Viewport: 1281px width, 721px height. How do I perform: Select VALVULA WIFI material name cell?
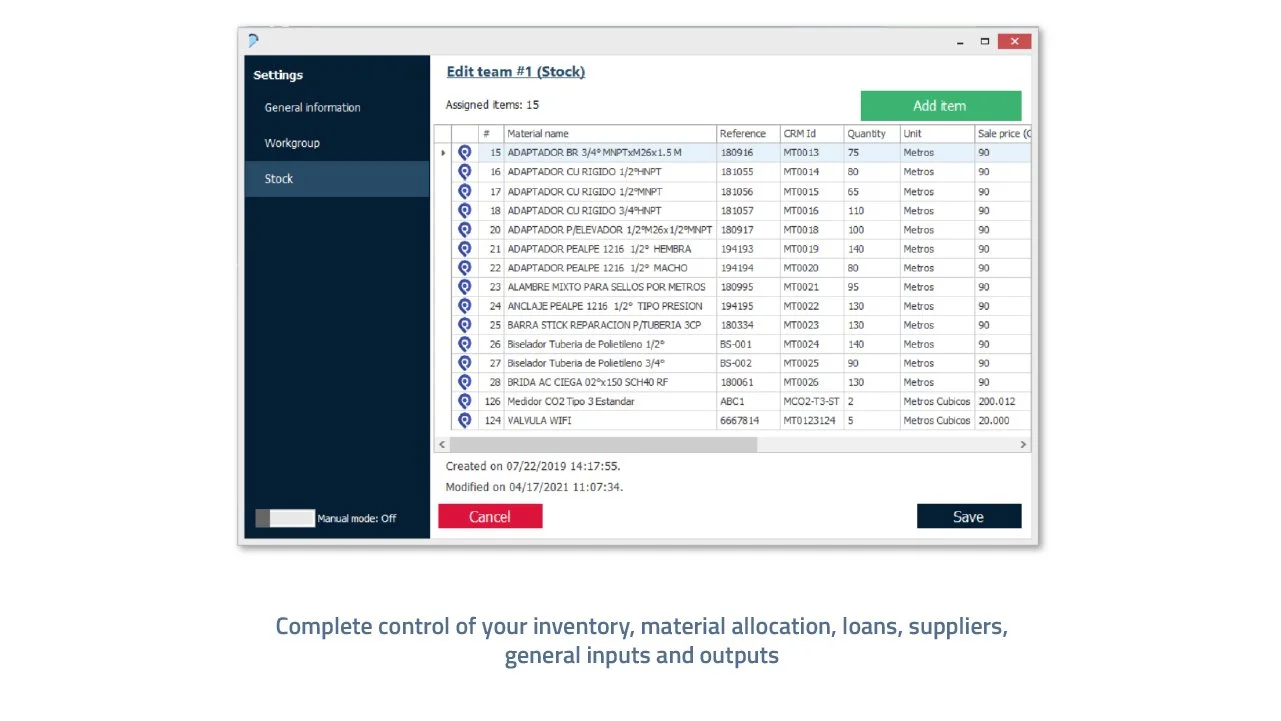610,420
